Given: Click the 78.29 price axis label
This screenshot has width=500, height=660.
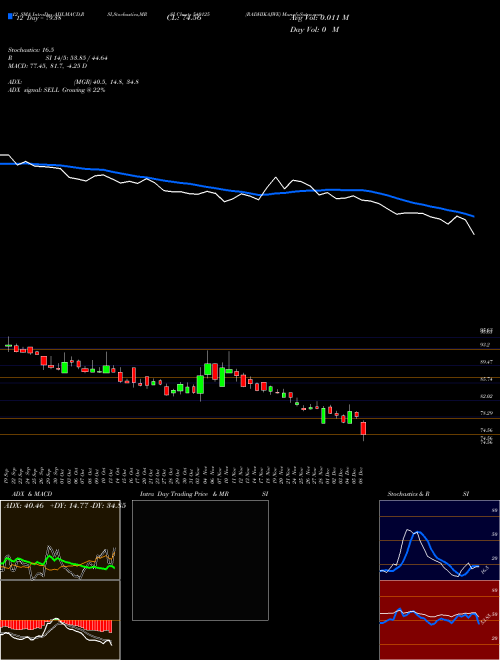Looking at the screenshot, I should point(487,413).
